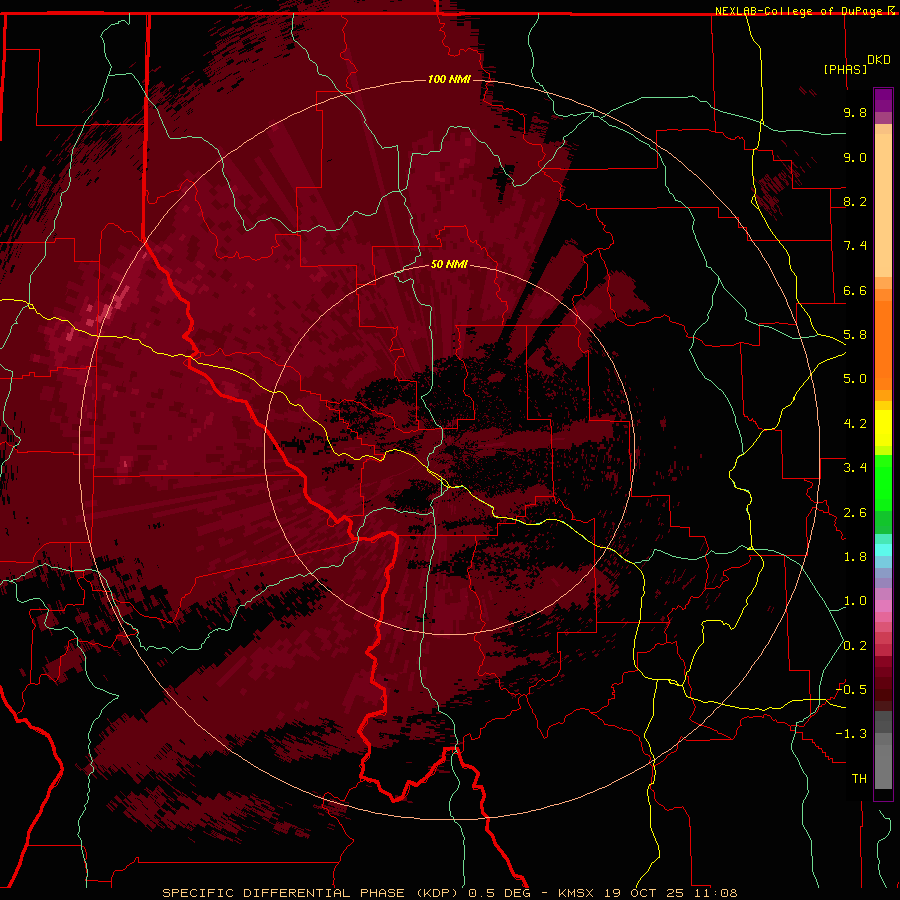
Task: Click the DKD product label
Action: [879, 60]
